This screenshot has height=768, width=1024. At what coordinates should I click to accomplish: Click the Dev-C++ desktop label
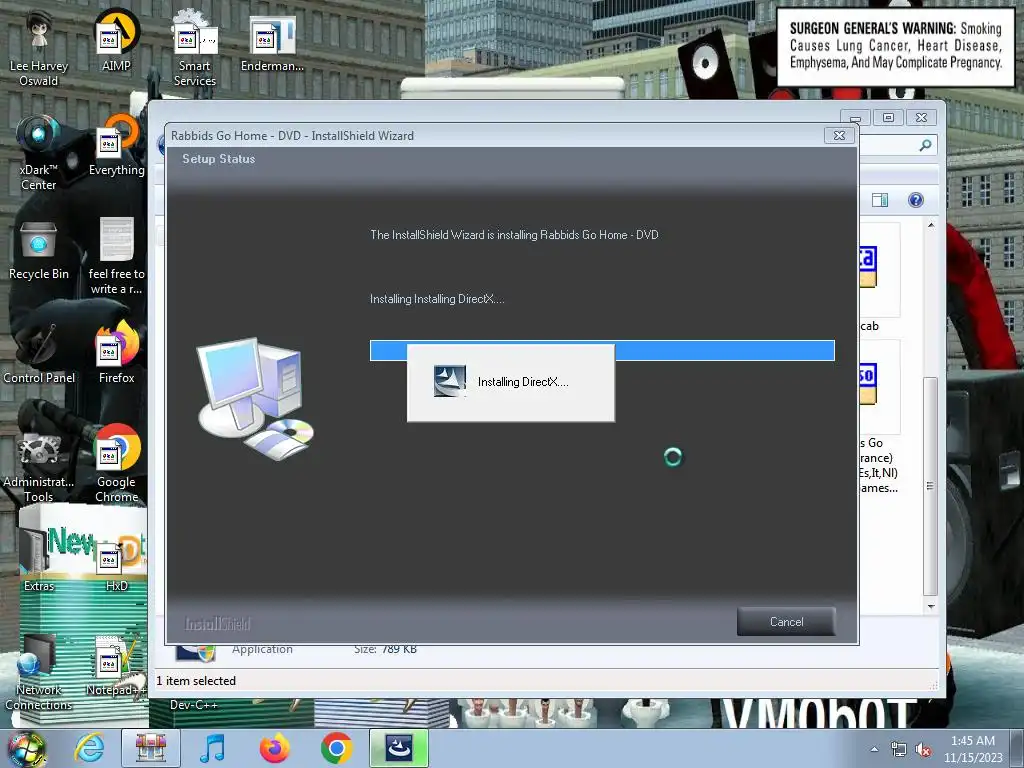(193, 705)
